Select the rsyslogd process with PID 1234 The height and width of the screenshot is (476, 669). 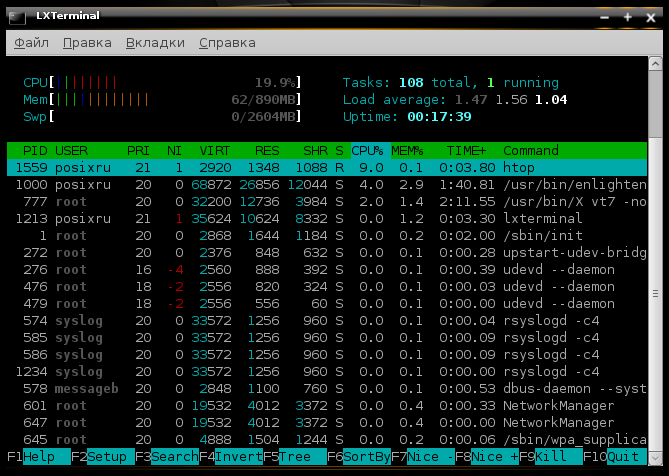click(327, 372)
